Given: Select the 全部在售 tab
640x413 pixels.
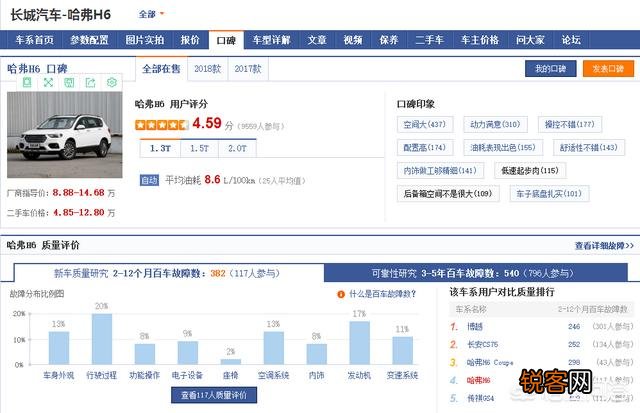Looking at the screenshot, I should (161, 69).
